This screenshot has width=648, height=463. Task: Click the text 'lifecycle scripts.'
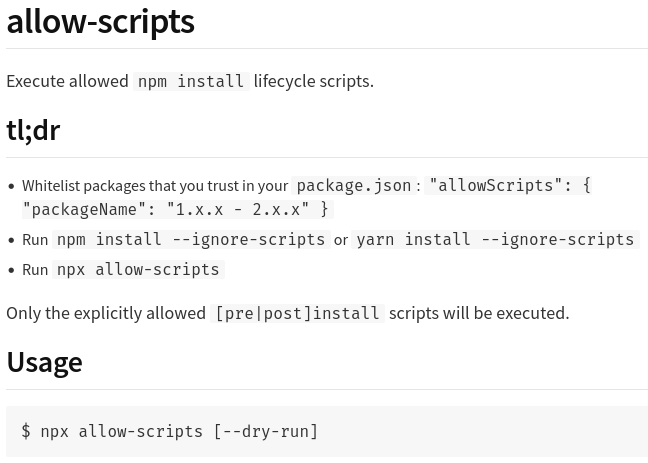click(x=314, y=81)
